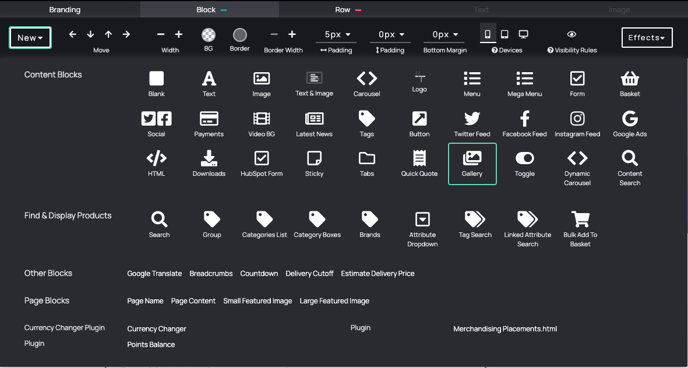Add a Toggle block
The height and width of the screenshot is (368, 688).
pos(525,164)
